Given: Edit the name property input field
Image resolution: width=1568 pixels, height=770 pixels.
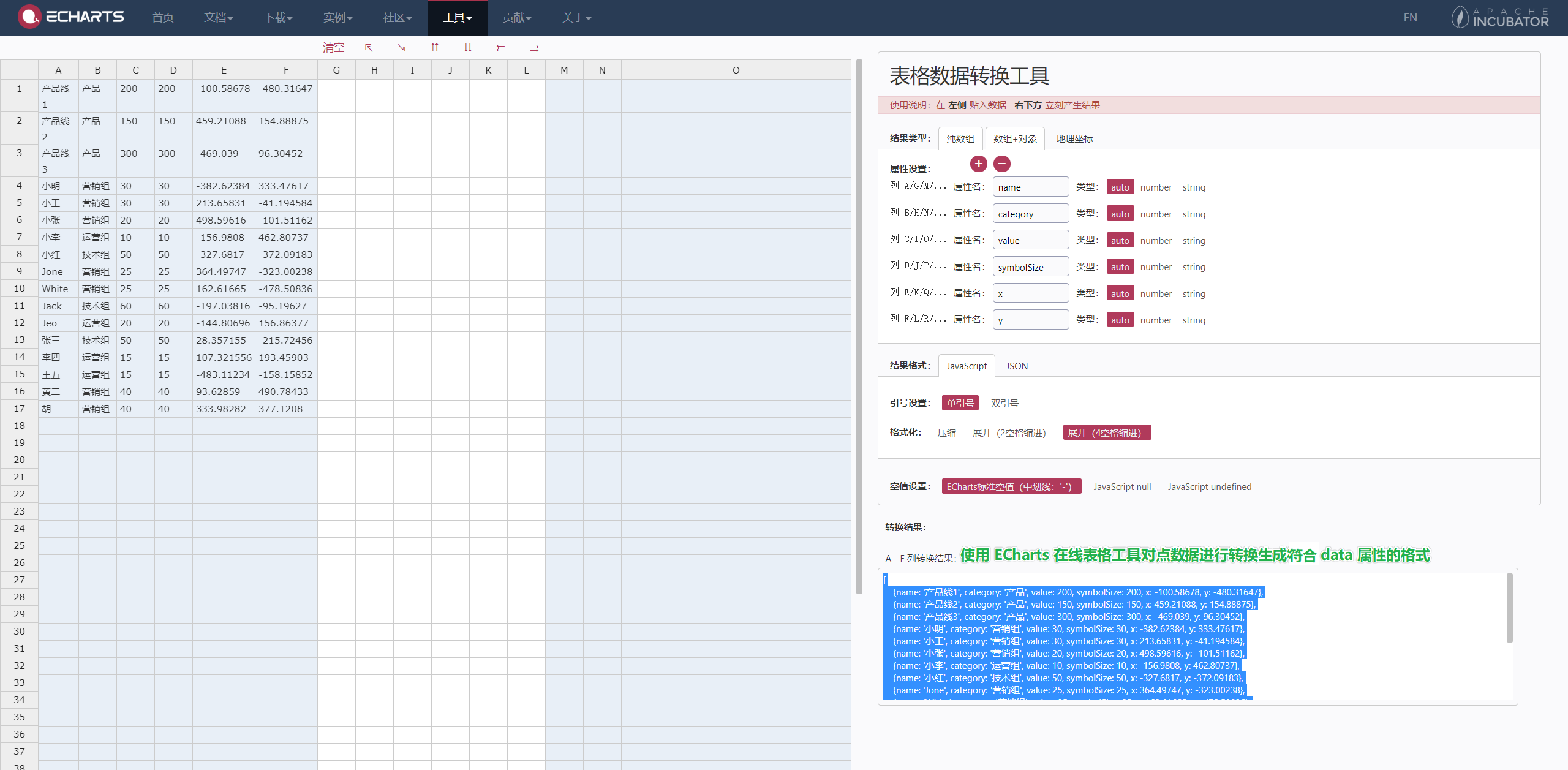Looking at the screenshot, I should [1031, 187].
